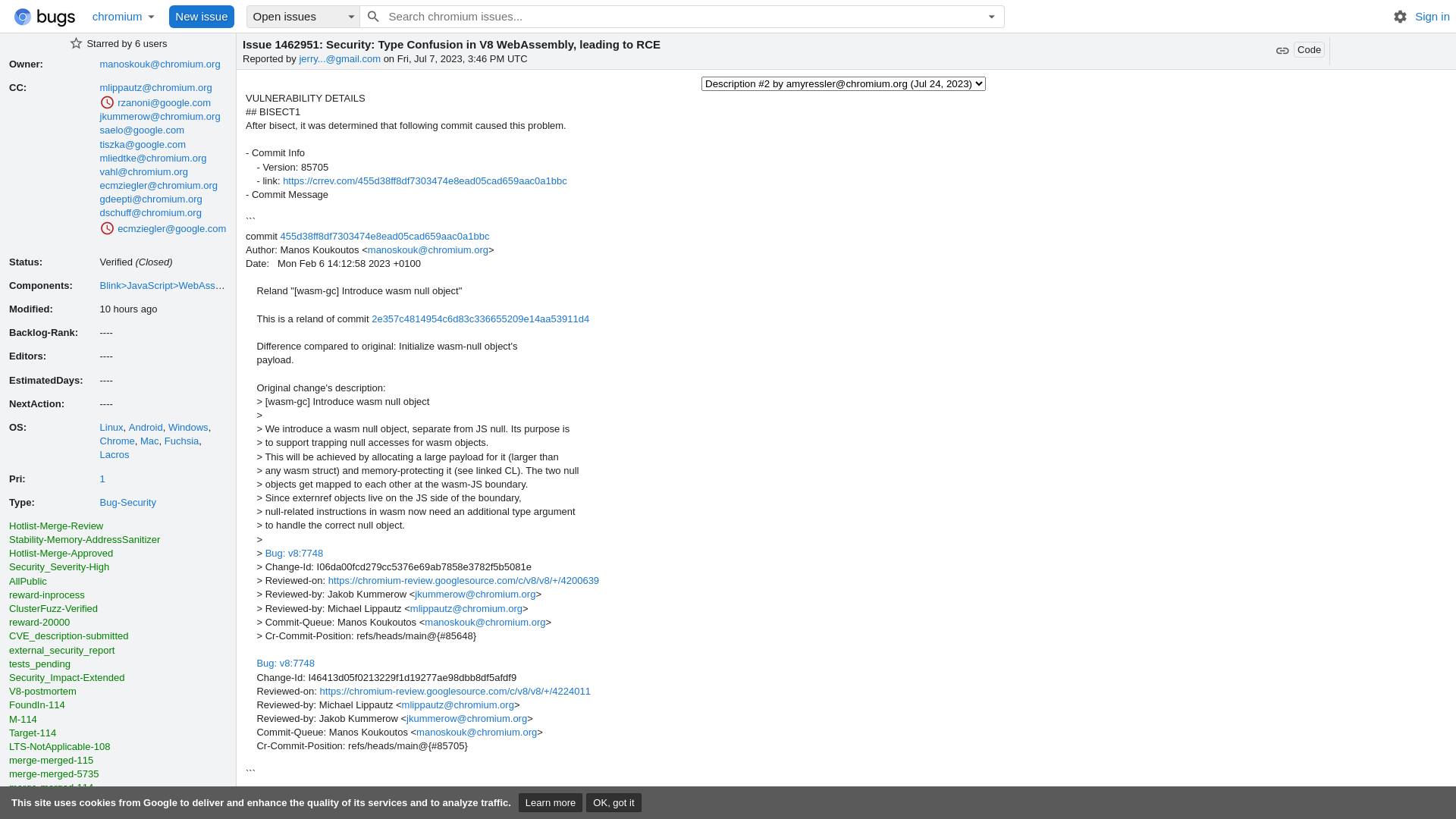
Task: Expand the Open issues filter dropdown
Action: click(351, 16)
